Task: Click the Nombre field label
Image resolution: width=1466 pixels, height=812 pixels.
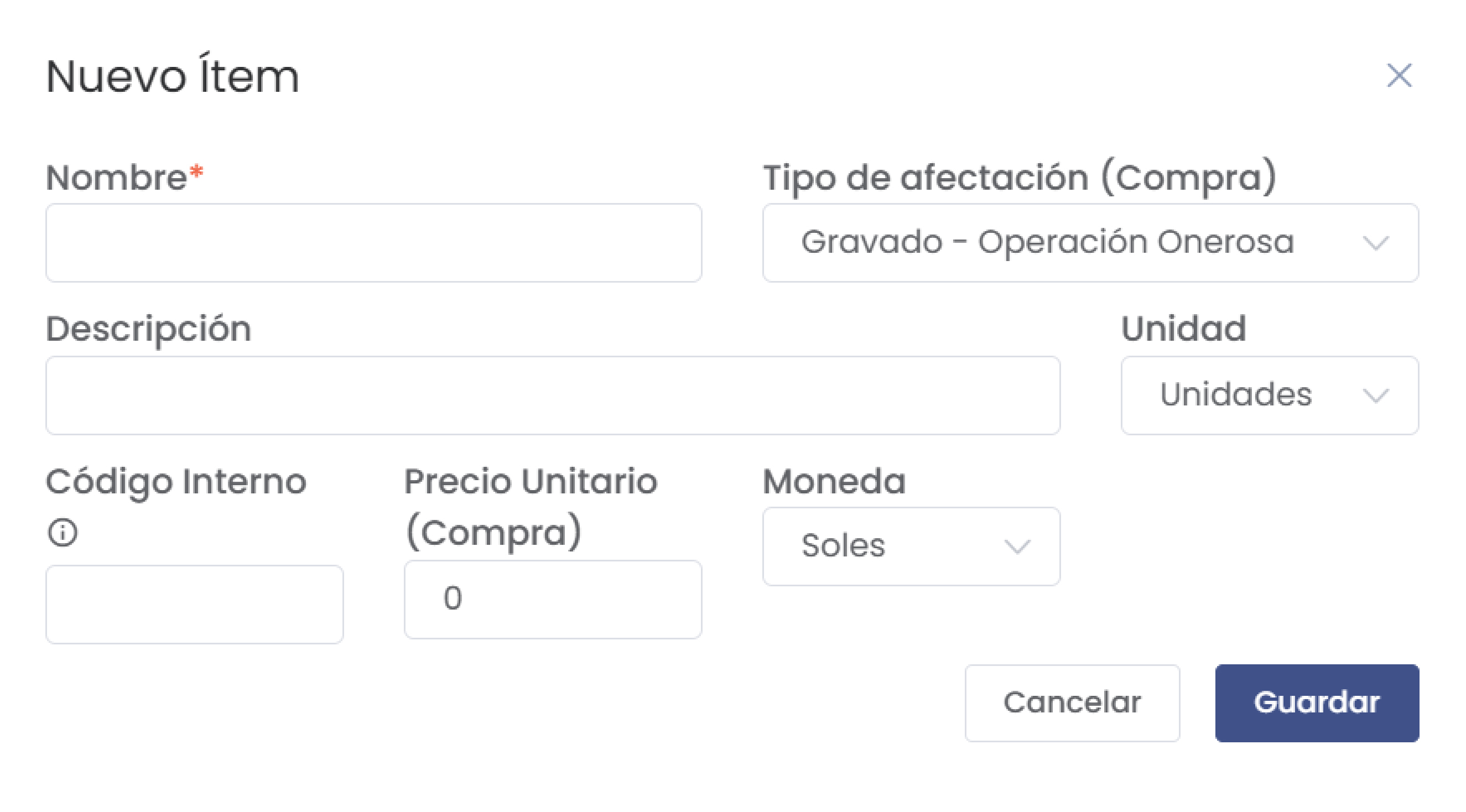Action: pos(117,178)
